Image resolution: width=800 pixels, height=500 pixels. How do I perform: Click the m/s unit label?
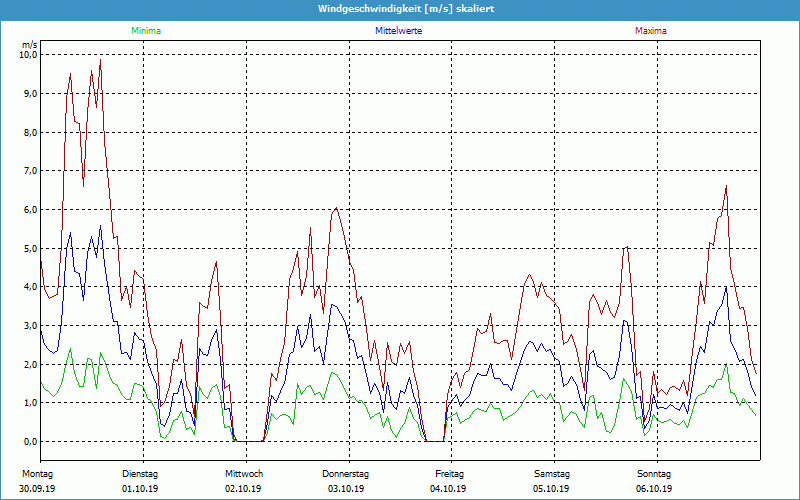[x=29, y=45]
